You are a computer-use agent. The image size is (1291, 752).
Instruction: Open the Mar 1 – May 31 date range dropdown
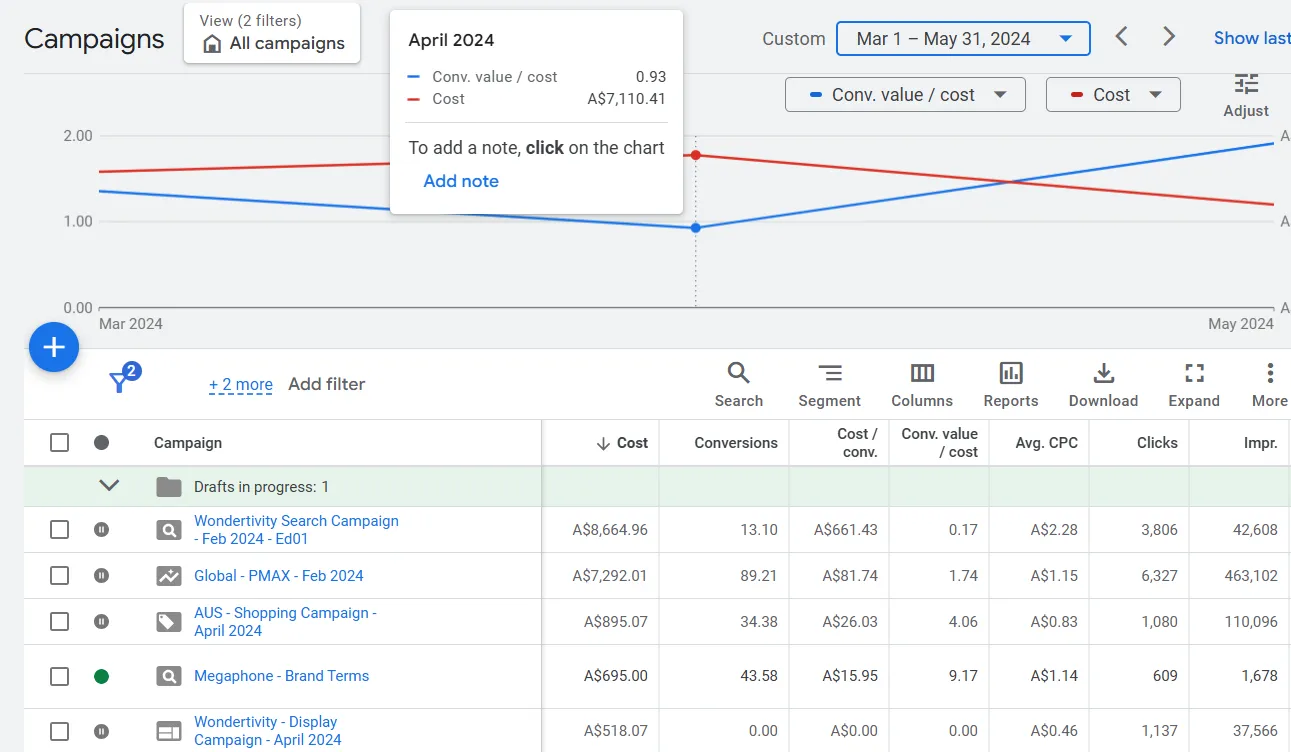(x=962, y=38)
